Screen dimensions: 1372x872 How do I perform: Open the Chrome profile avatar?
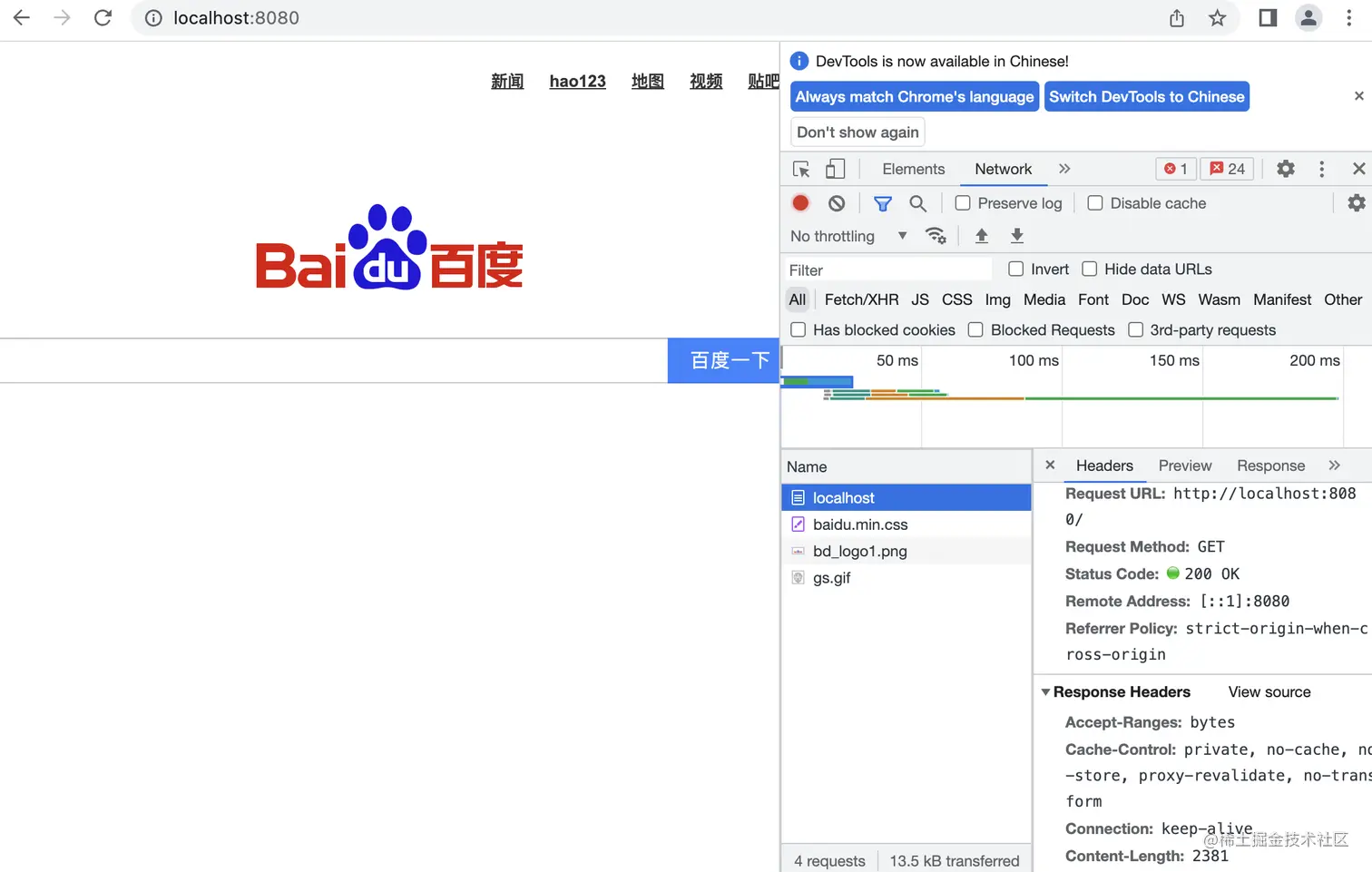(1308, 17)
